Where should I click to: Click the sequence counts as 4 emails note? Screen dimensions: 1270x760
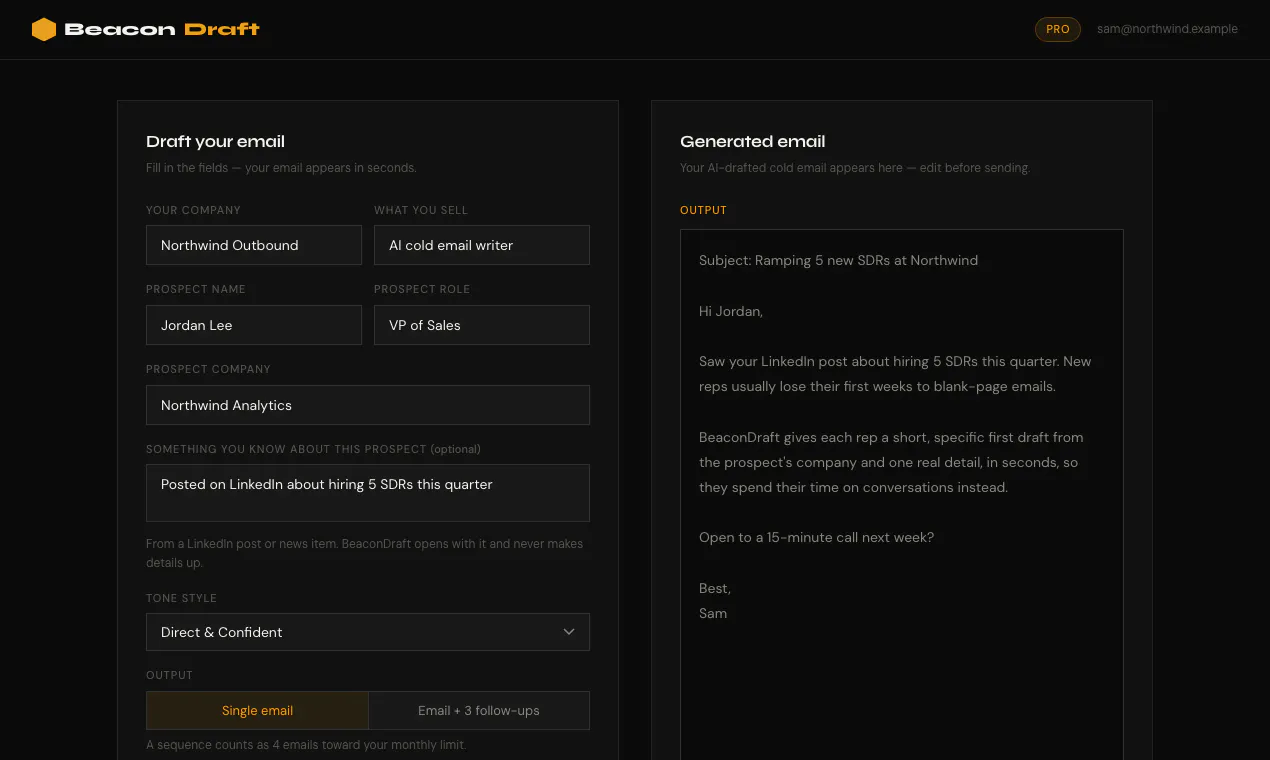tap(306, 744)
